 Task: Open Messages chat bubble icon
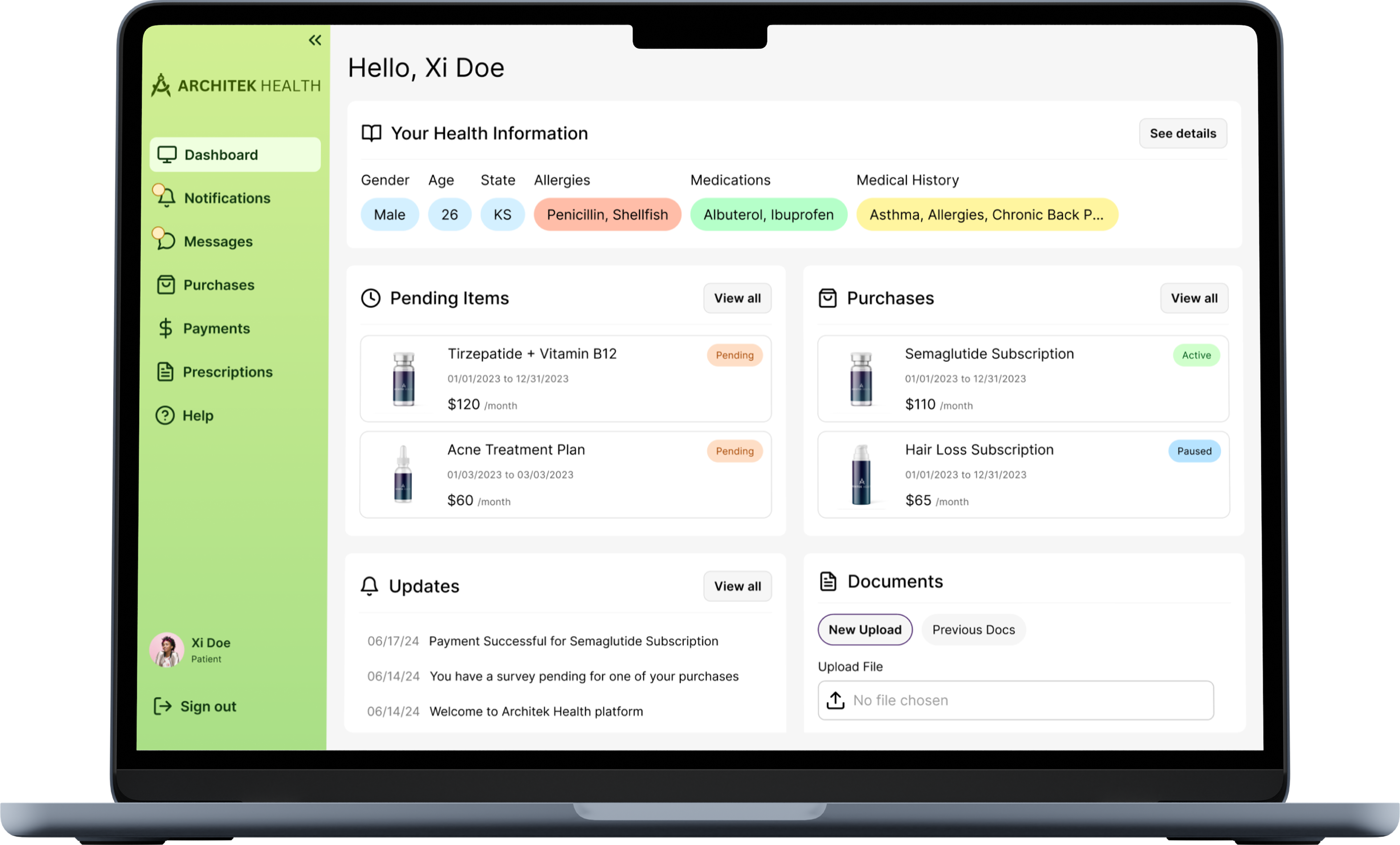[166, 241]
